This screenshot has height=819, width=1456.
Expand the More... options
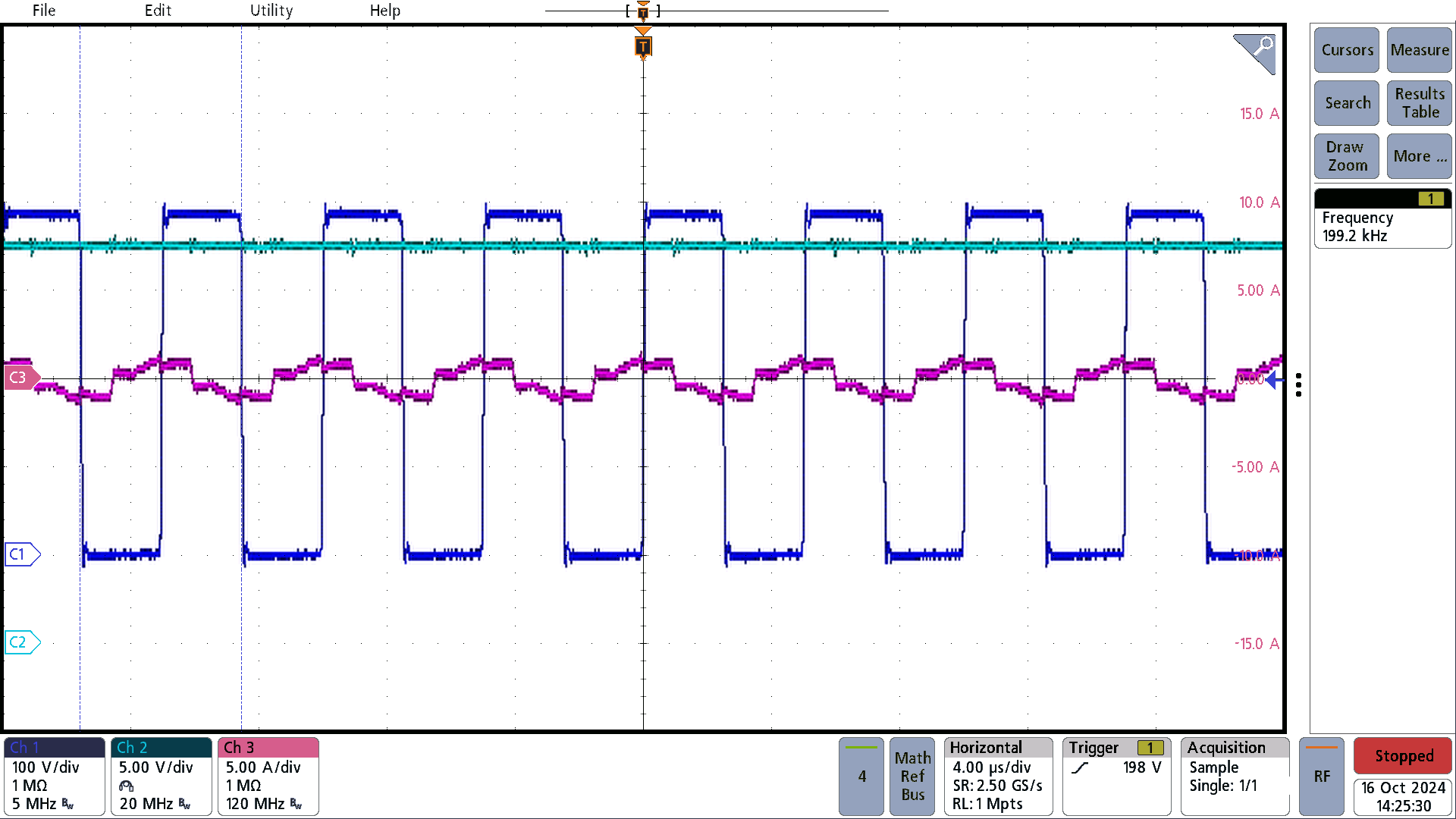[x=1420, y=156]
